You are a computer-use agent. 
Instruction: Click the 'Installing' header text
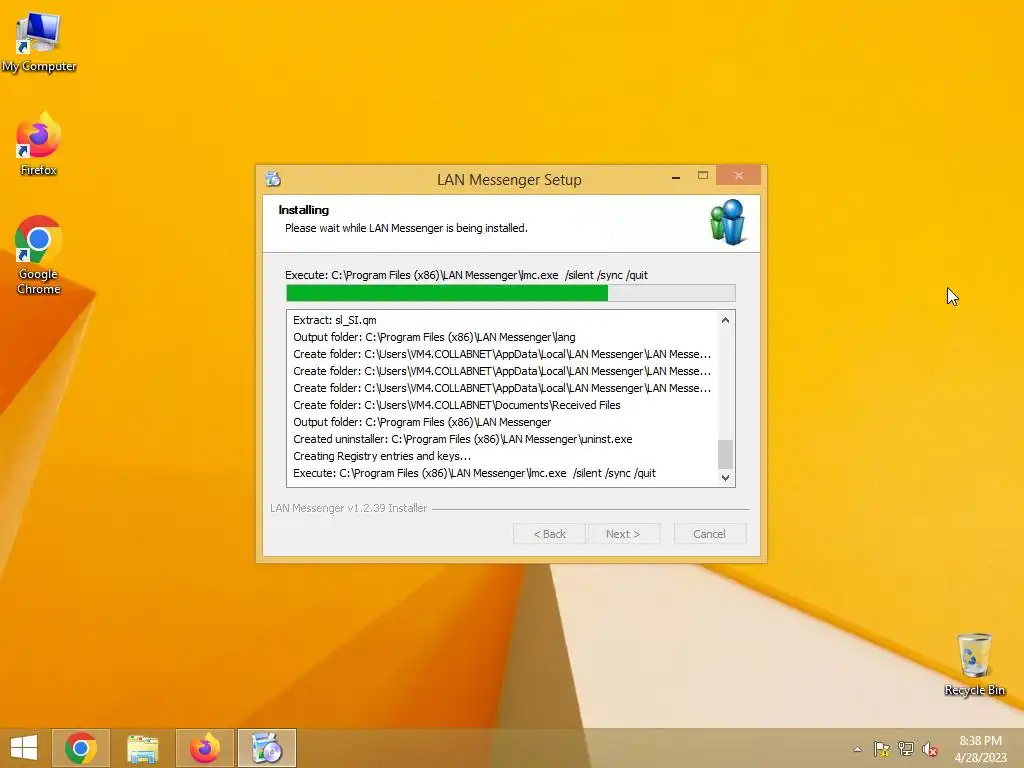(x=304, y=210)
